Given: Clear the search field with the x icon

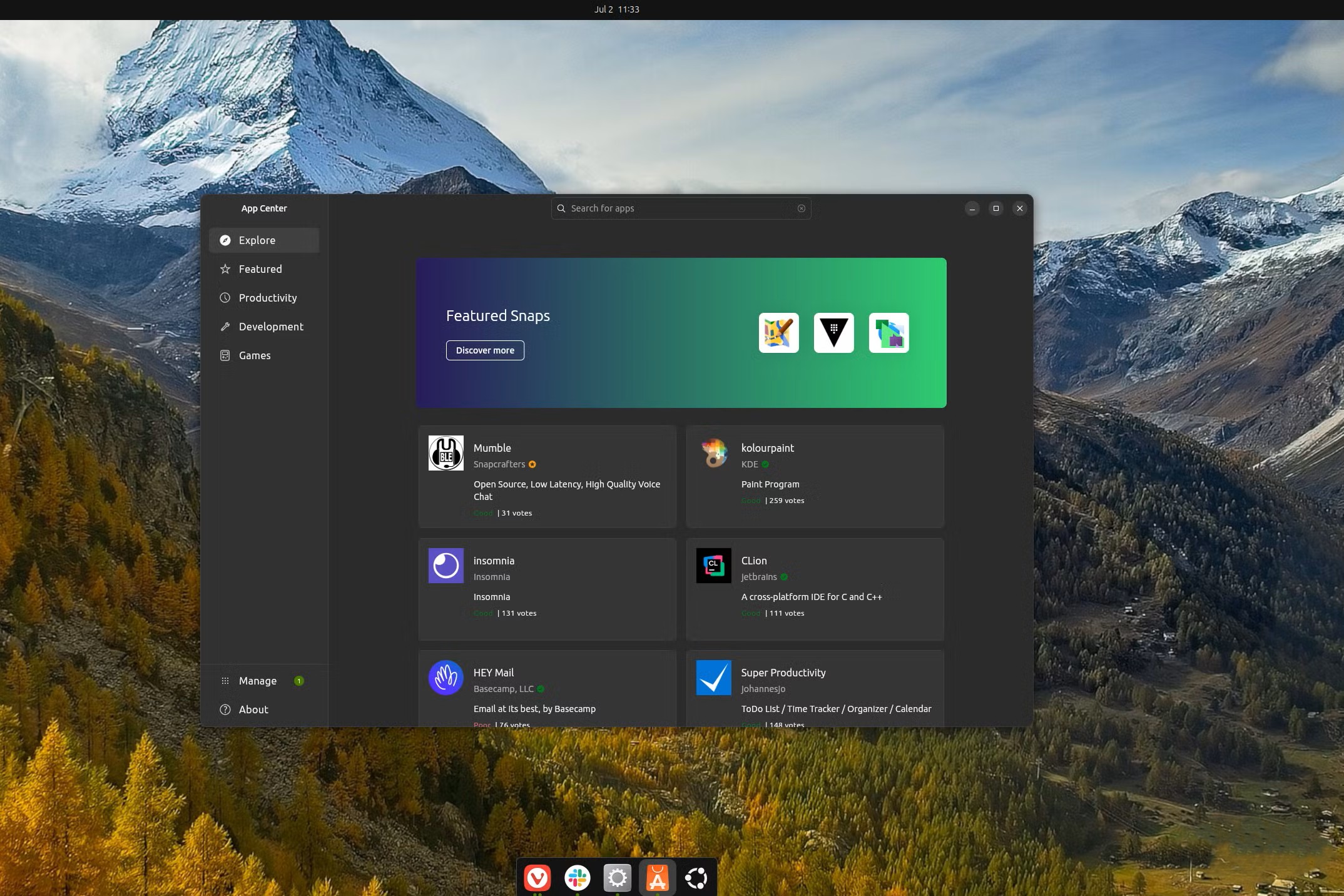Looking at the screenshot, I should 802,208.
